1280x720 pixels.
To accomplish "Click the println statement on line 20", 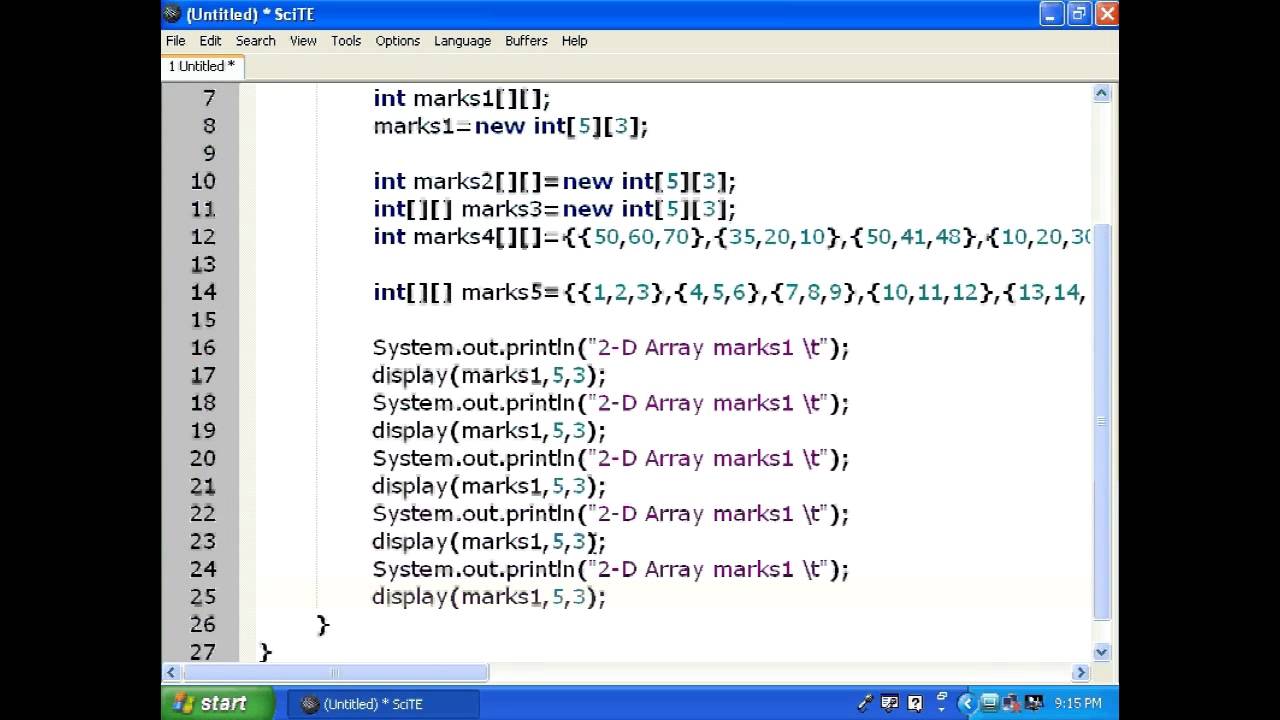I will [610, 458].
